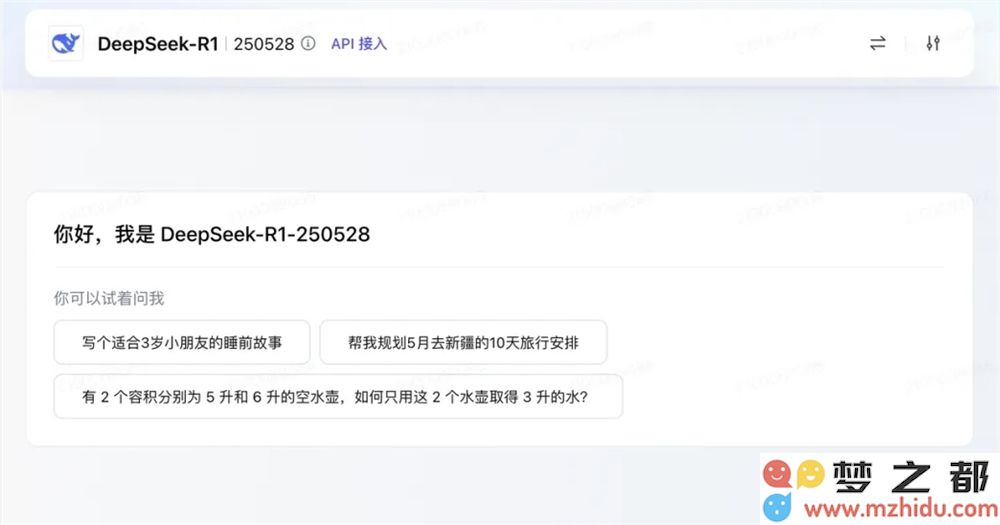1000x525 pixels.
Task: Click the DeepSeek whale logo icon
Action: 66,43
